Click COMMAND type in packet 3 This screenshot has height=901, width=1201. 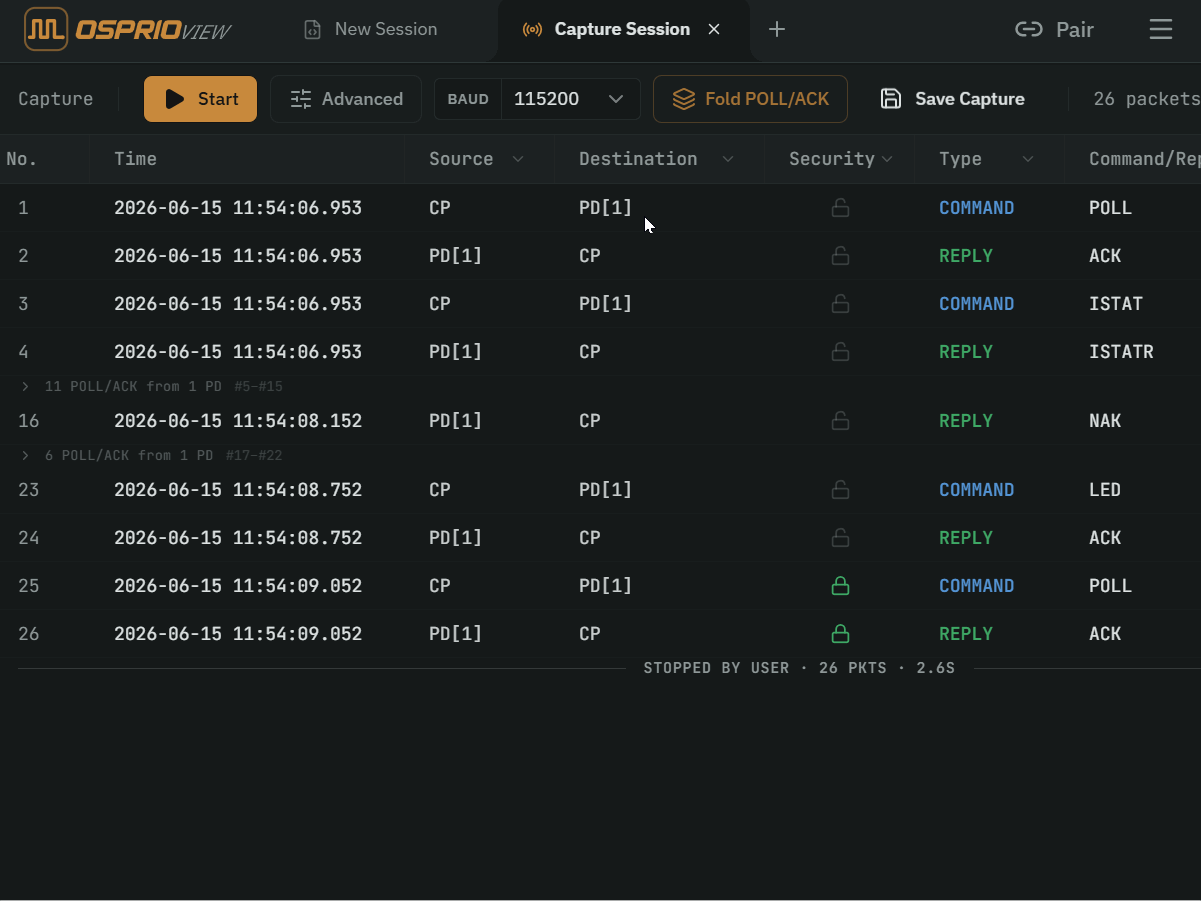[976, 304]
